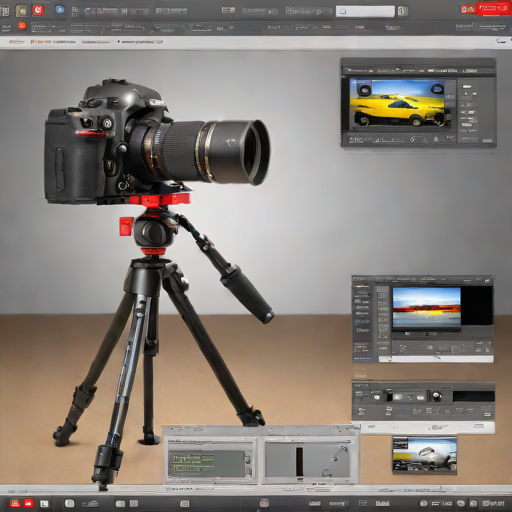The width and height of the screenshot is (512, 512).
Task: Click the centered rounded icon in the bottom taskbar
Action: click(264, 503)
